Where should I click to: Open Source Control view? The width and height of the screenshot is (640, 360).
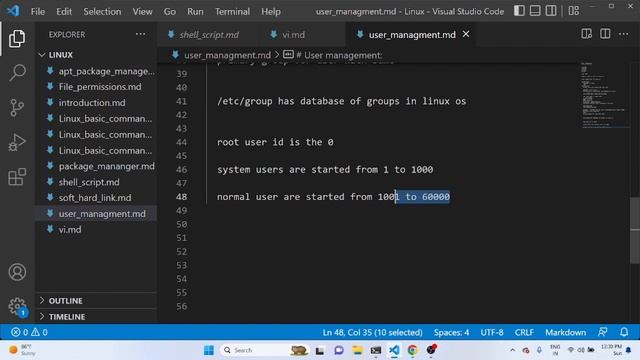coord(17,108)
